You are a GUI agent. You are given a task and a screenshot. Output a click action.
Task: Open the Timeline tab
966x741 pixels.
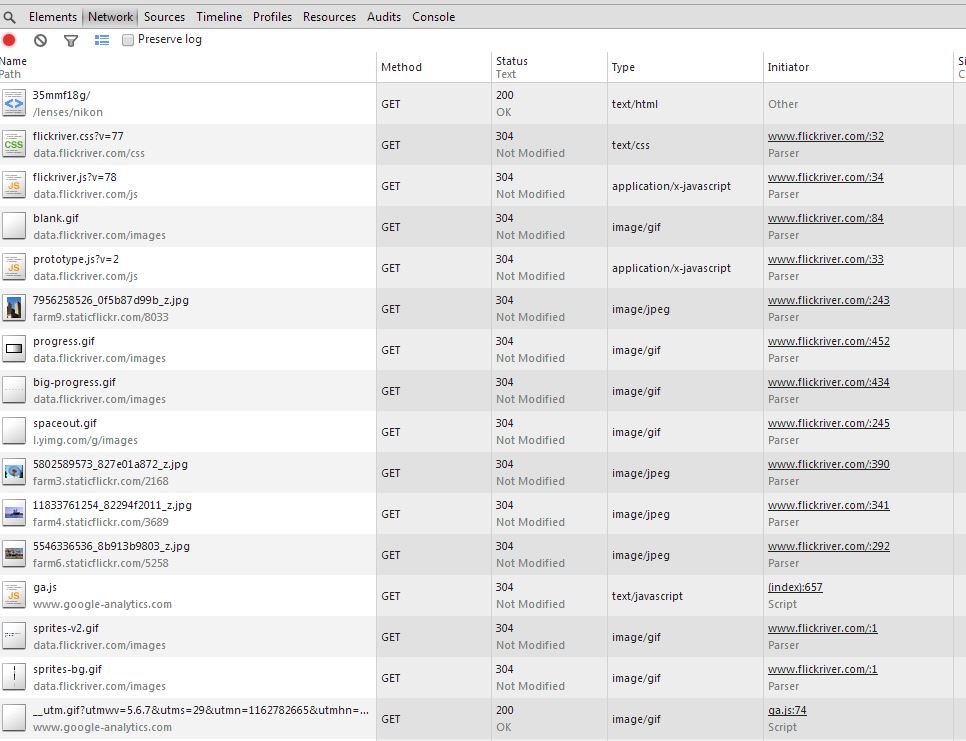coord(219,17)
